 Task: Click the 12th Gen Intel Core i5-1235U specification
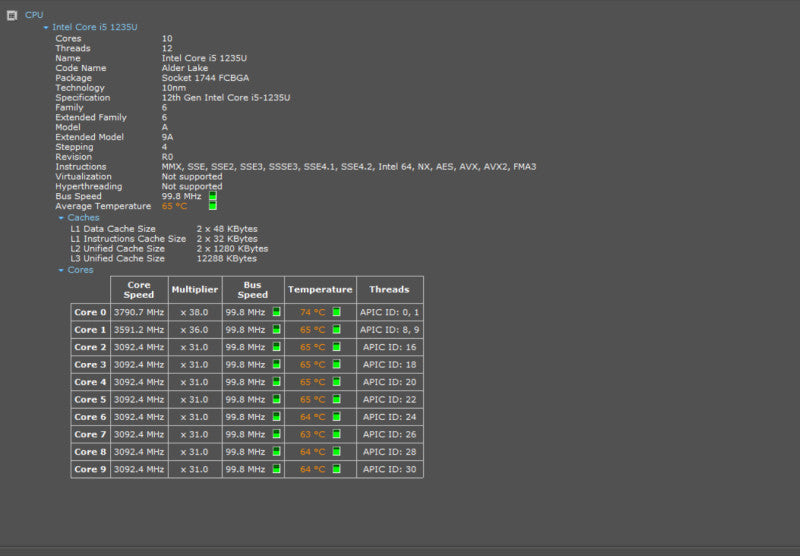pyautogui.click(x=226, y=97)
